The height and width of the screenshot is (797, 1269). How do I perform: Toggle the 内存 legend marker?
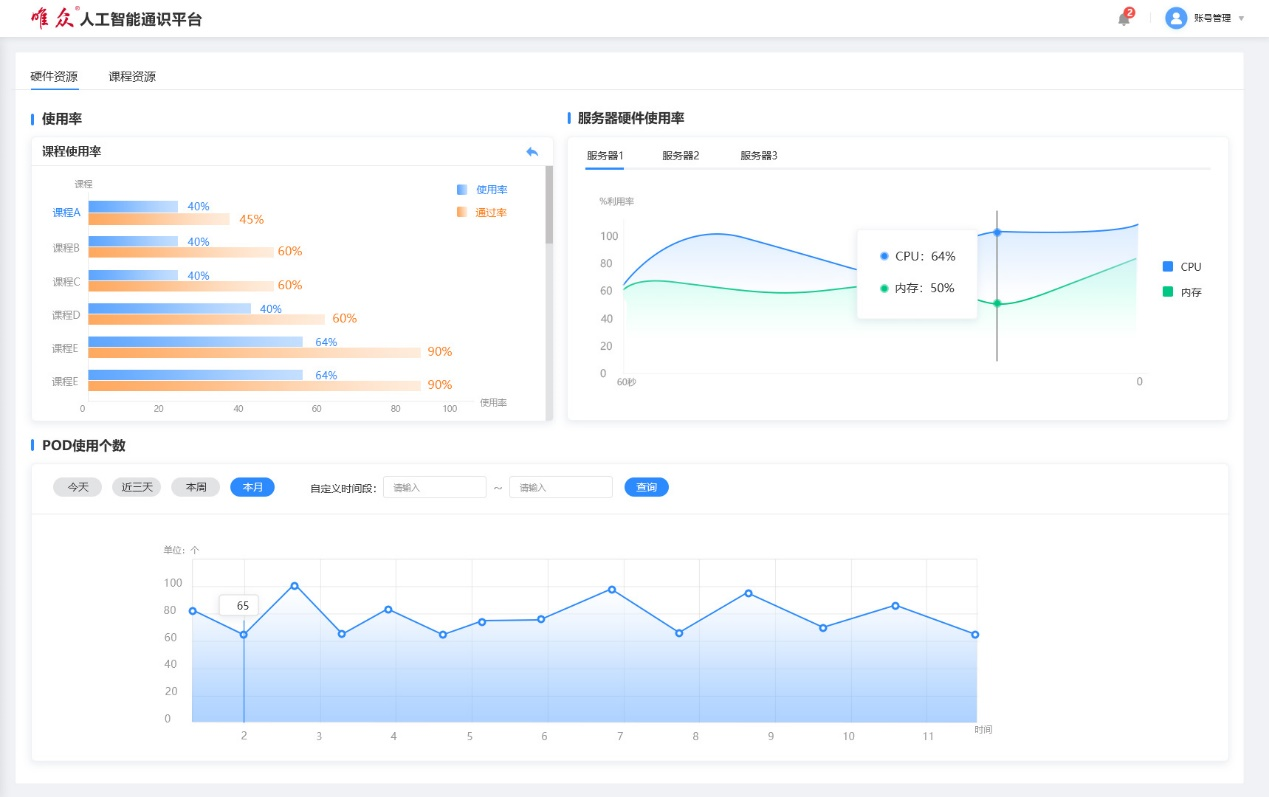point(1167,292)
